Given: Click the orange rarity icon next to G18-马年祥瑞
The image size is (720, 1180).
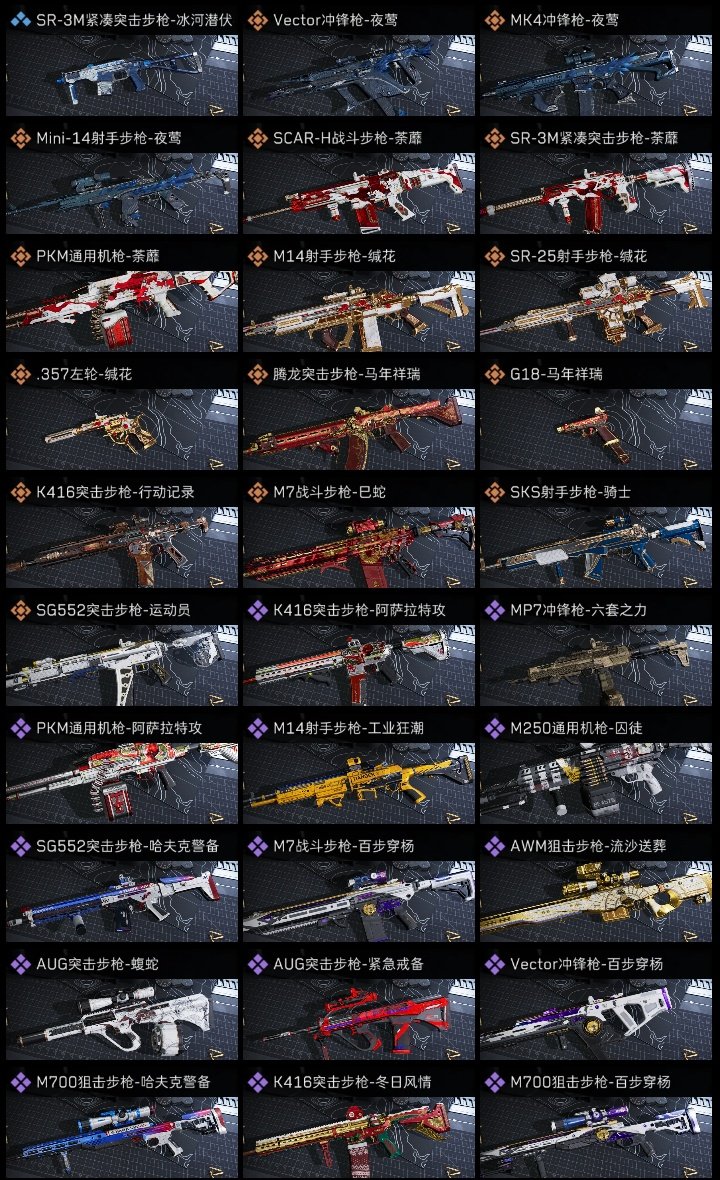Looking at the screenshot, I should (494, 374).
